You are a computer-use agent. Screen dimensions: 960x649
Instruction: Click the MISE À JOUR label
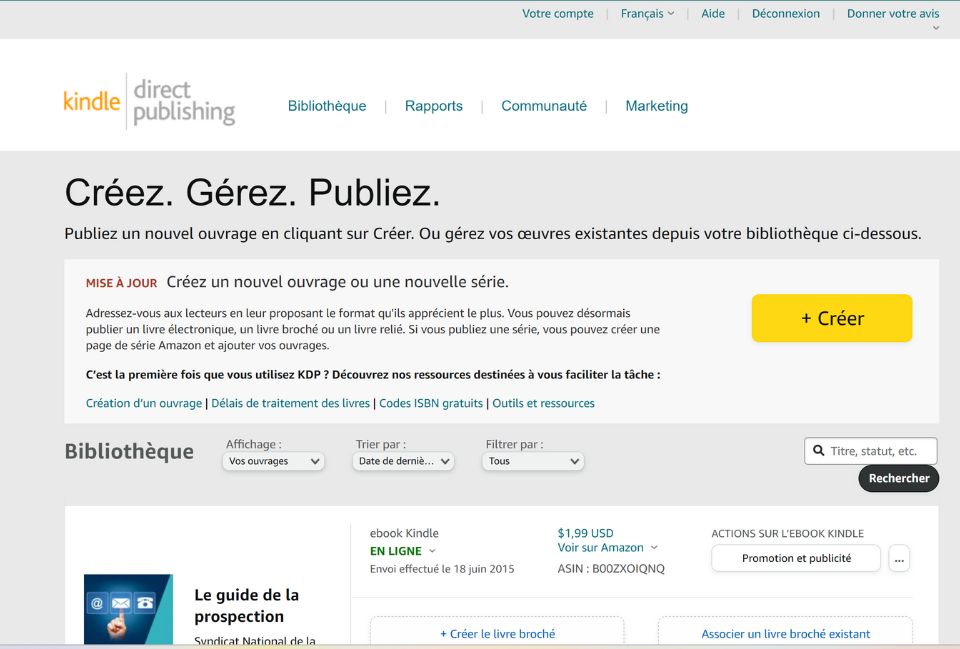(x=121, y=283)
